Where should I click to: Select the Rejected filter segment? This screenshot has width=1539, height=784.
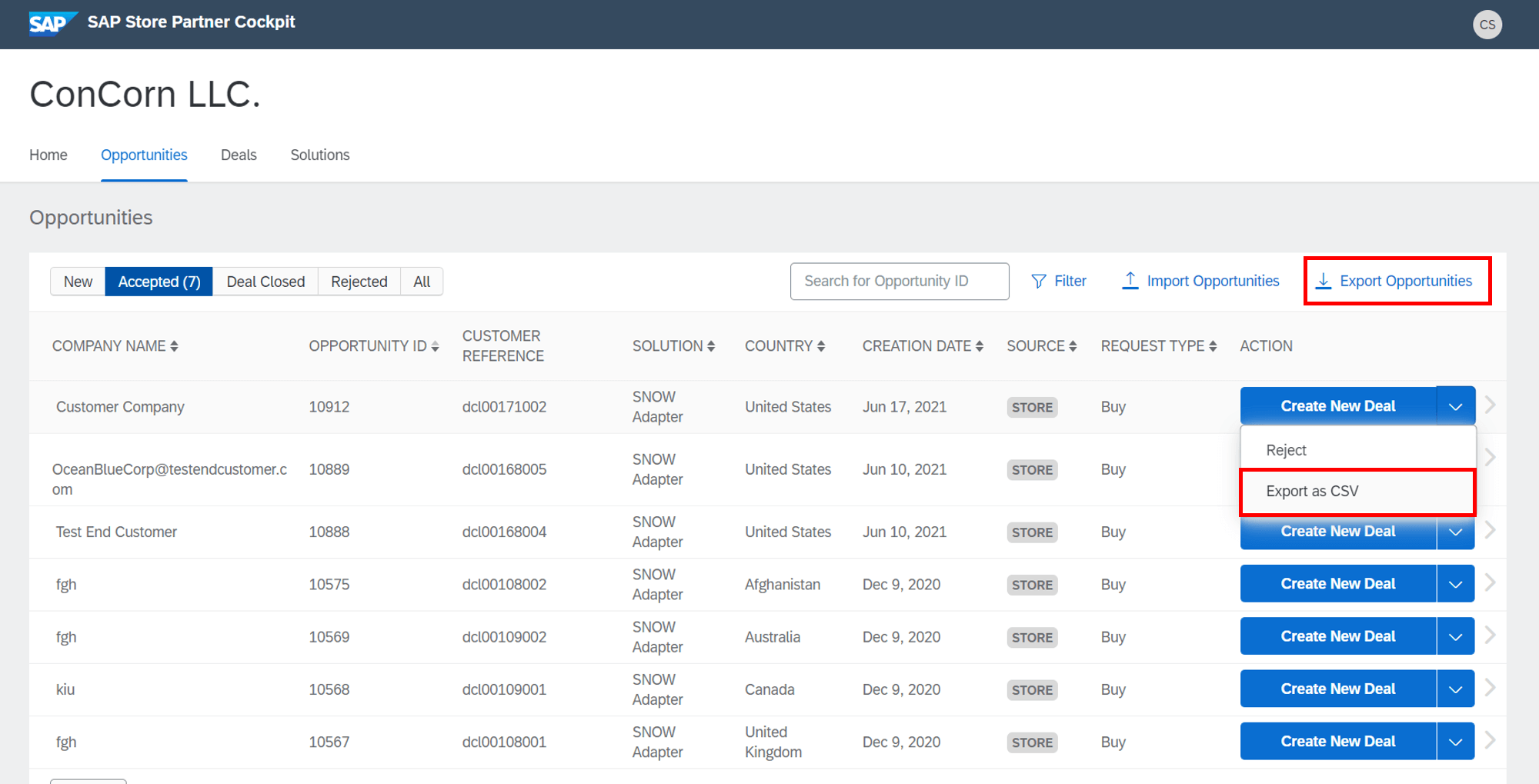tap(359, 282)
